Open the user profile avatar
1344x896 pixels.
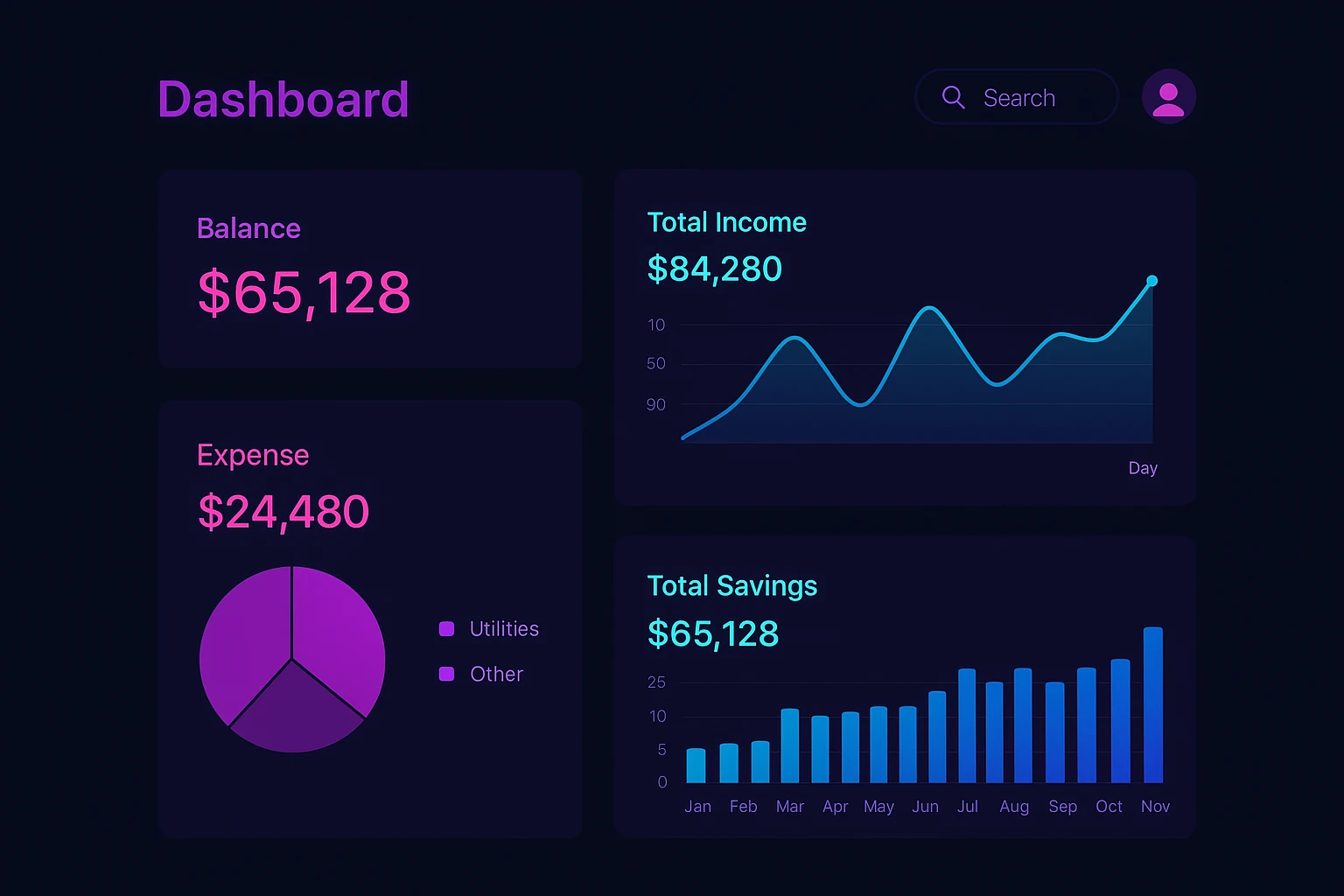click(x=1168, y=97)
